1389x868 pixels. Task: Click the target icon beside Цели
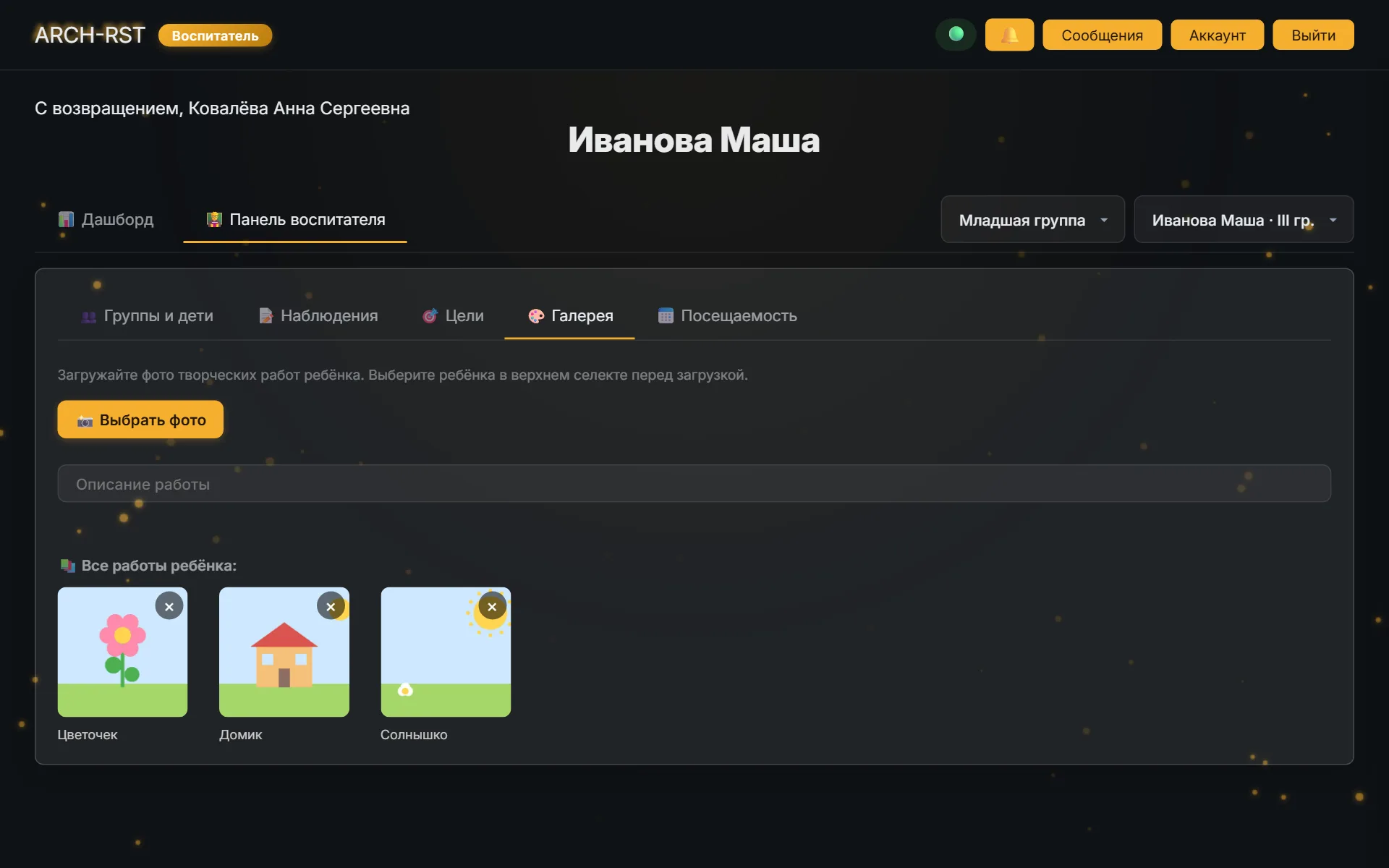tap(430, 316)
